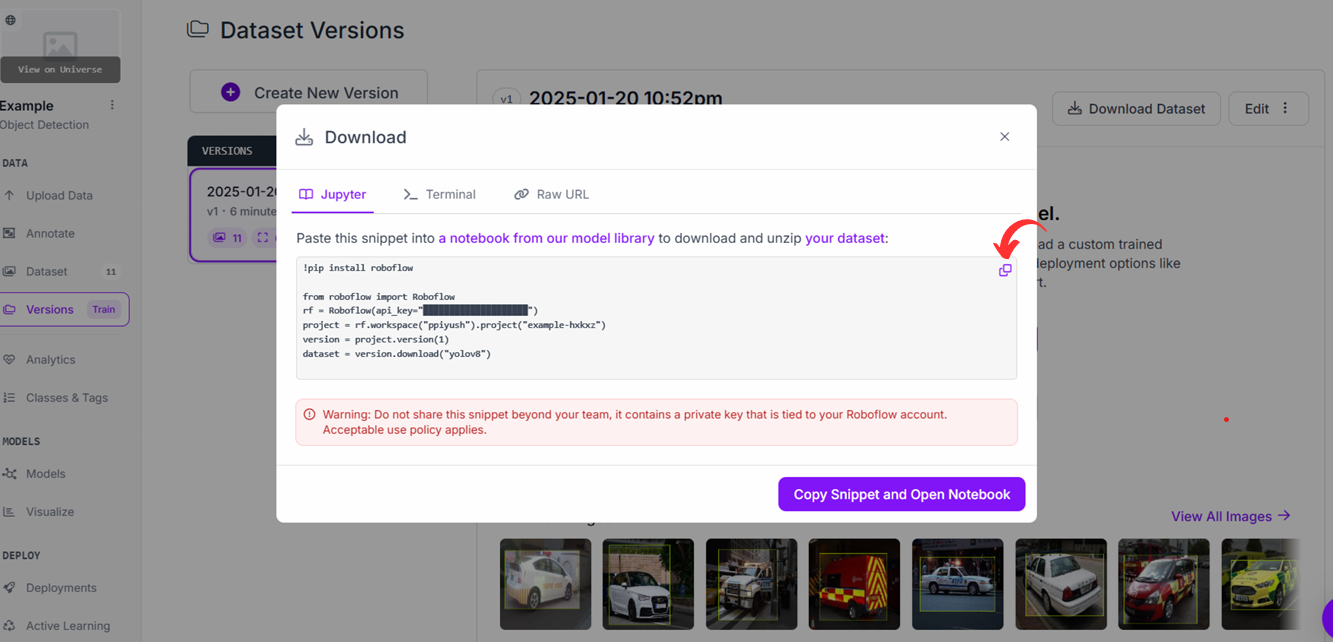Click the v1 badge beside the version timestamp
This screenshot has width=1333, height=642.
click(x=506, y=98)
